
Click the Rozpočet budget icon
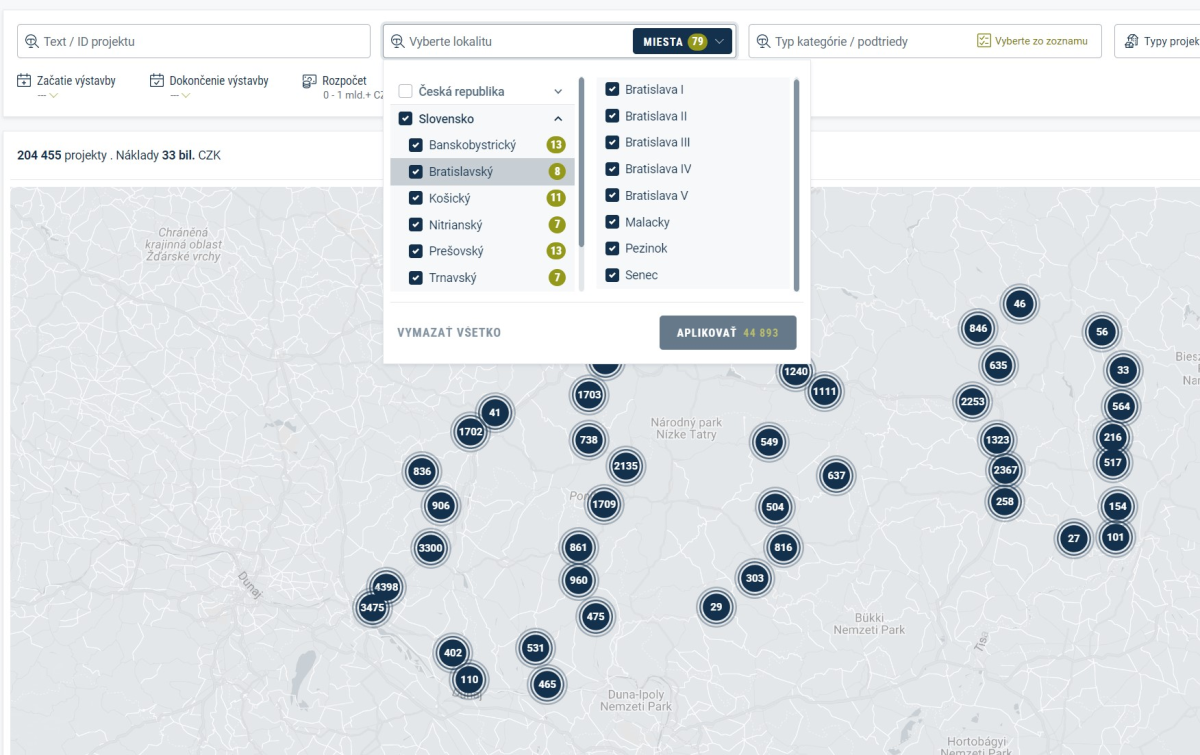click(x=309, y=81)
